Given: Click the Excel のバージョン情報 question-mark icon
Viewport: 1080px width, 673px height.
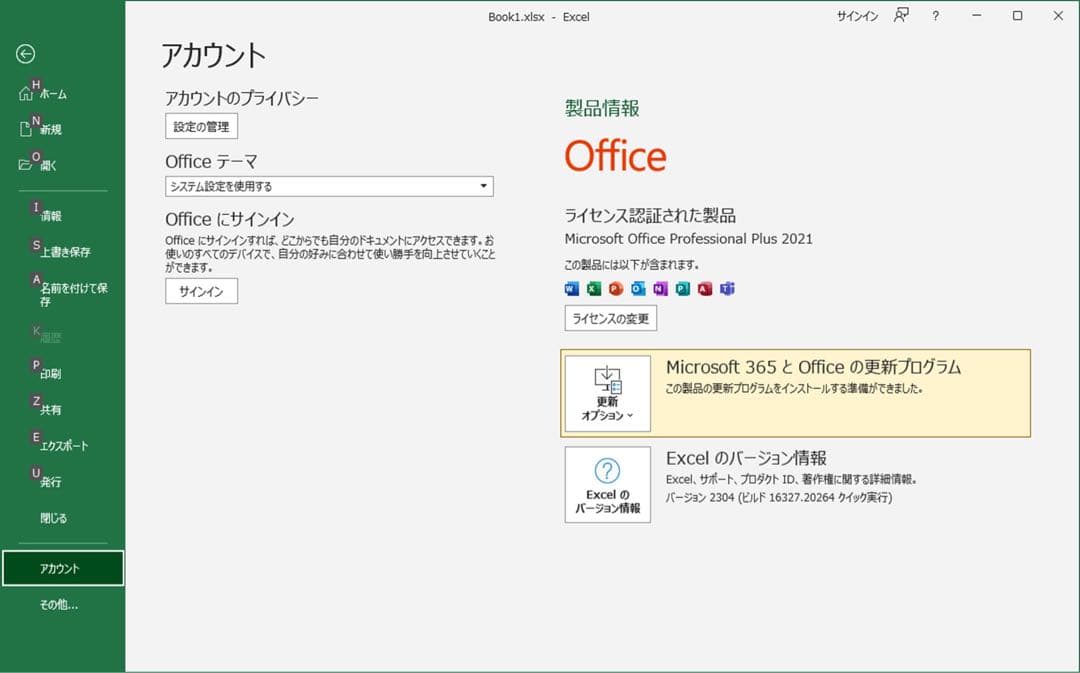Looking at the screenshot, I should pyautogui.click(x=608, y=470).
